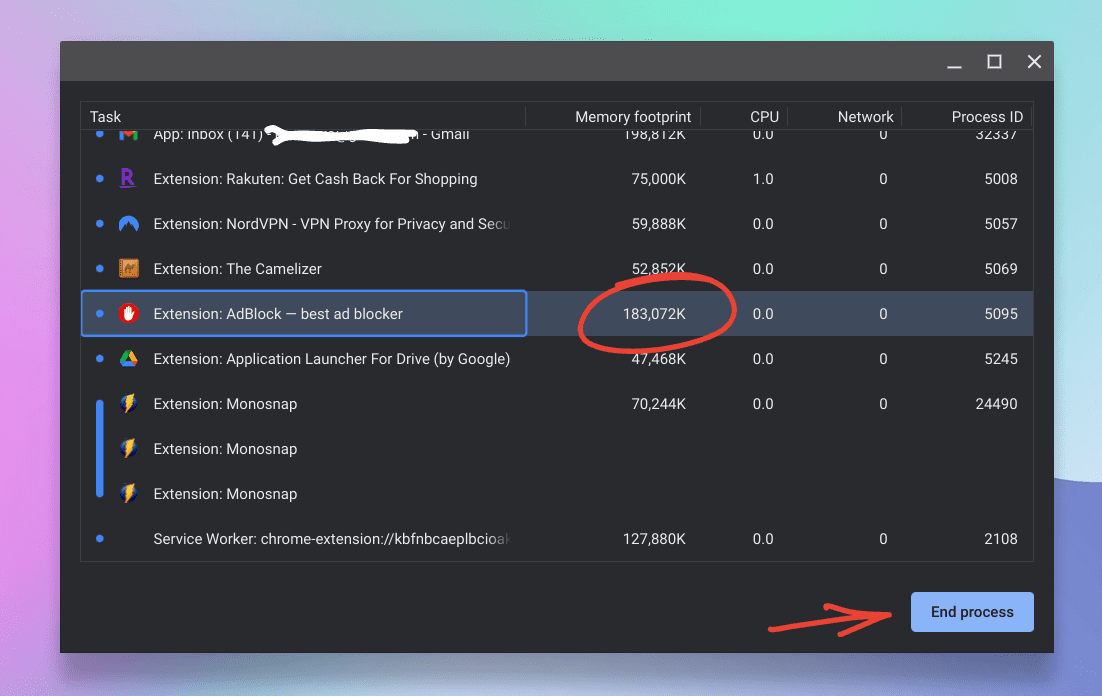
Task: Click The Camelizer extension icon
Action: coord(129,269)
